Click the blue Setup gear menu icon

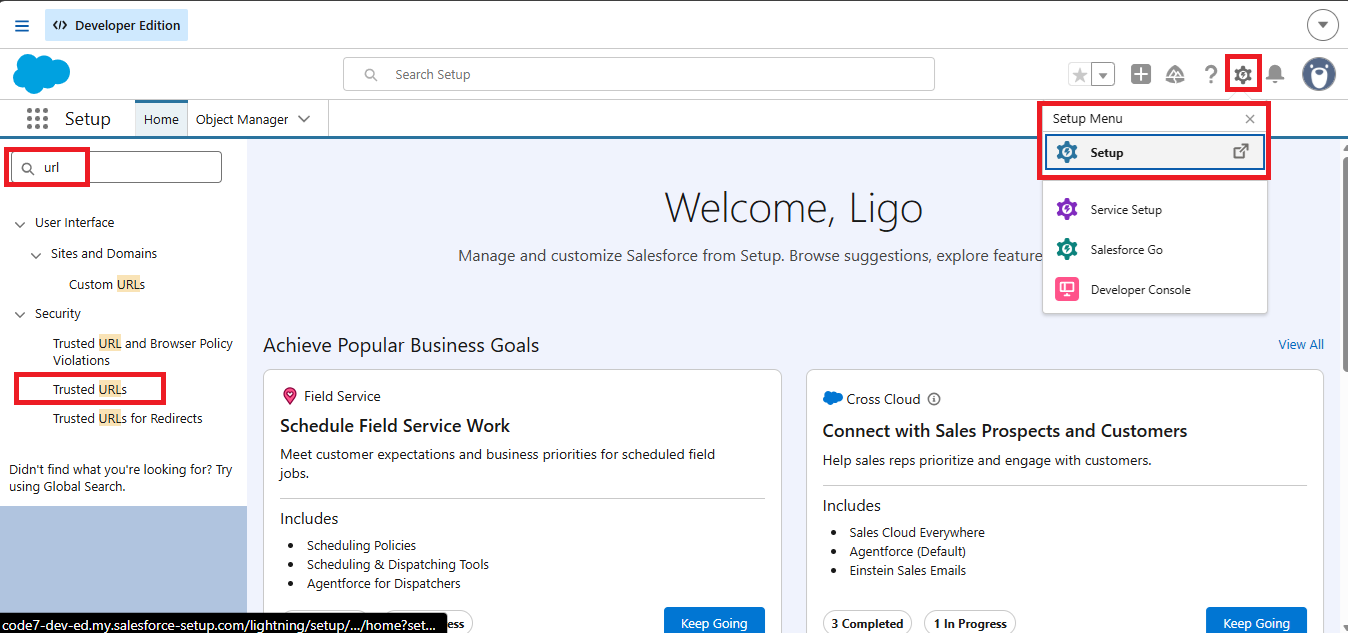(x=1067, y=153)
